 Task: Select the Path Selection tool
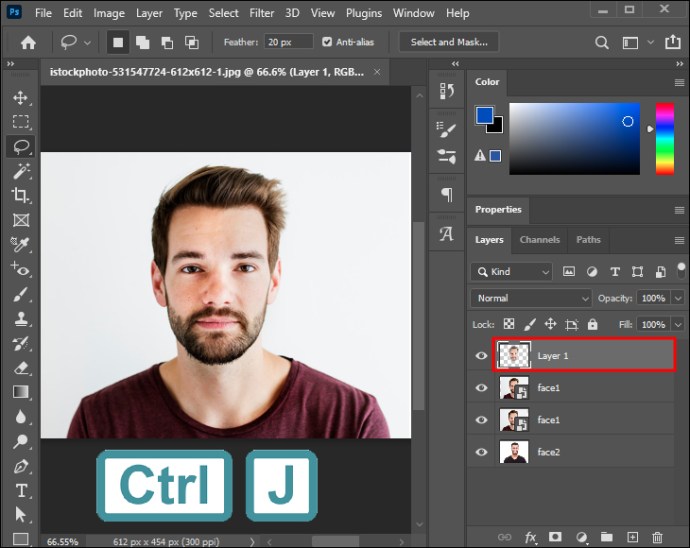[20, 515]
